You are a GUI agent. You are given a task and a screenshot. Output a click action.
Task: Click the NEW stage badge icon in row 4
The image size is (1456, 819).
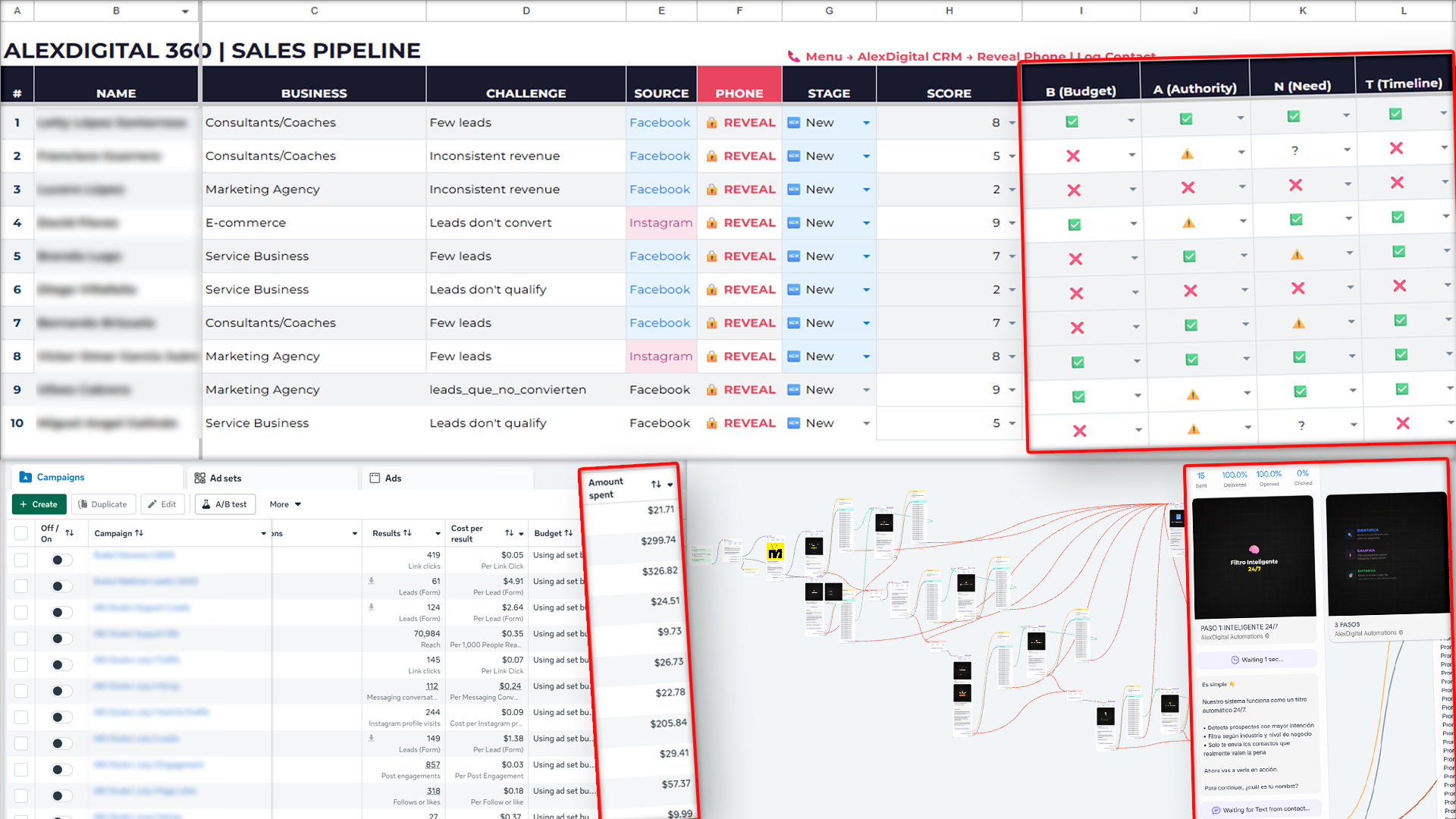(793, 223)
